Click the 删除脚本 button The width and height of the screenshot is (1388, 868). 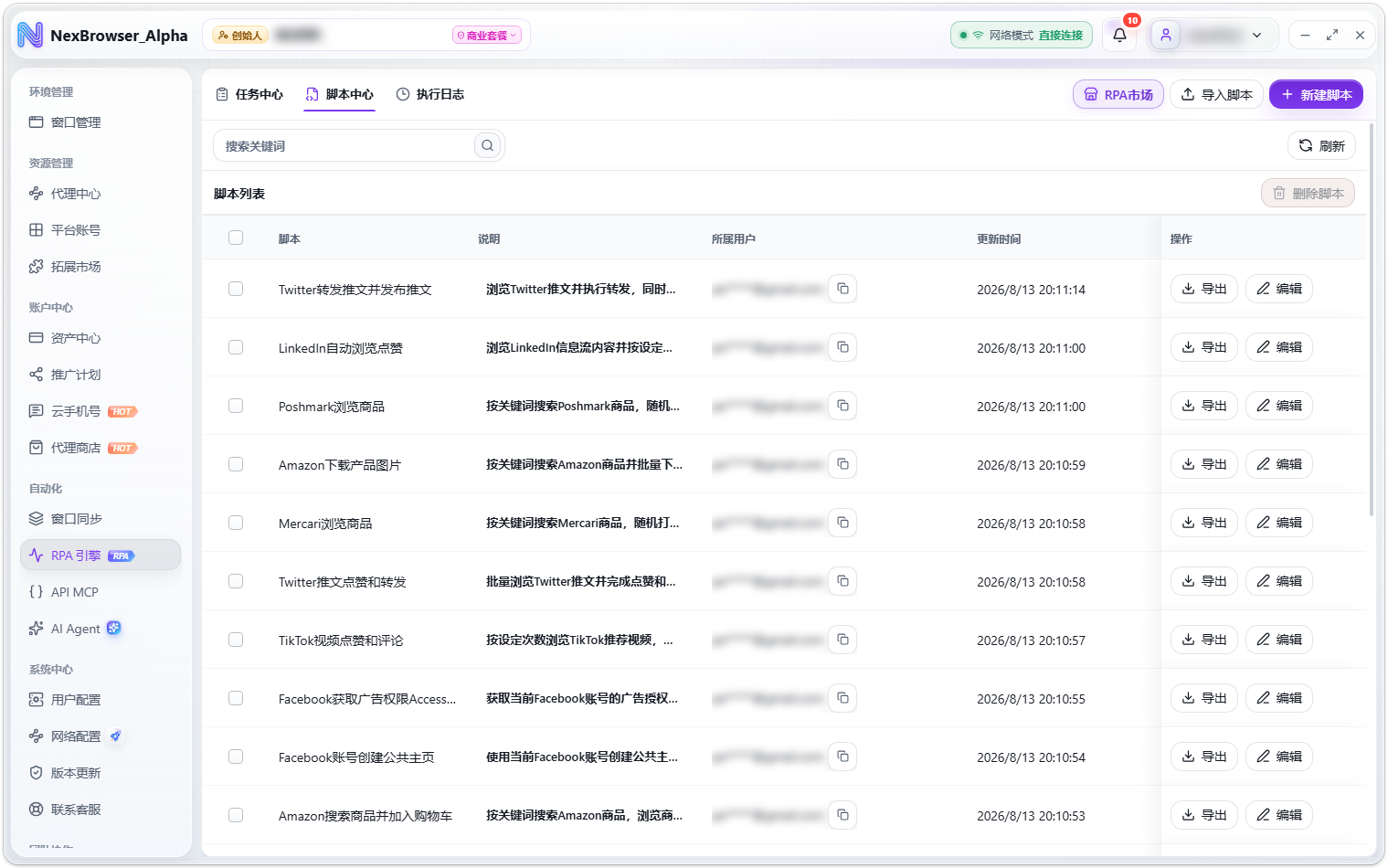(1308, 193)
